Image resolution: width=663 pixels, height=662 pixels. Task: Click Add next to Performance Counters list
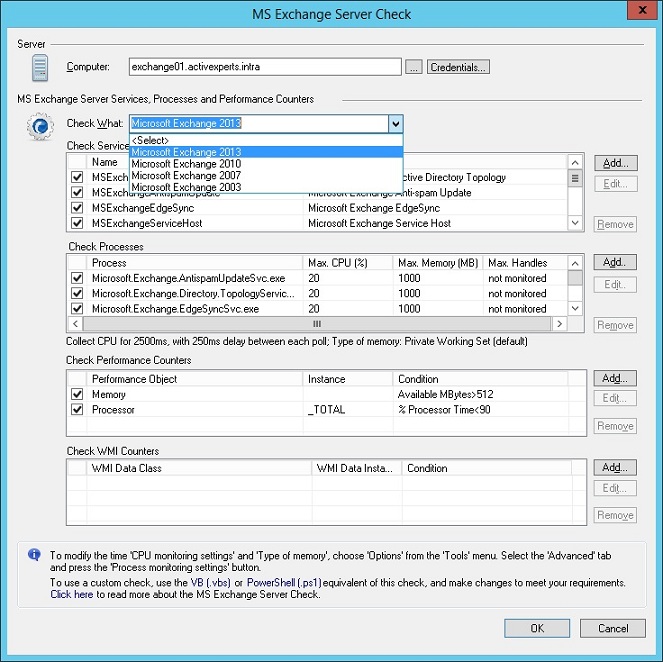tap(615, 378)
